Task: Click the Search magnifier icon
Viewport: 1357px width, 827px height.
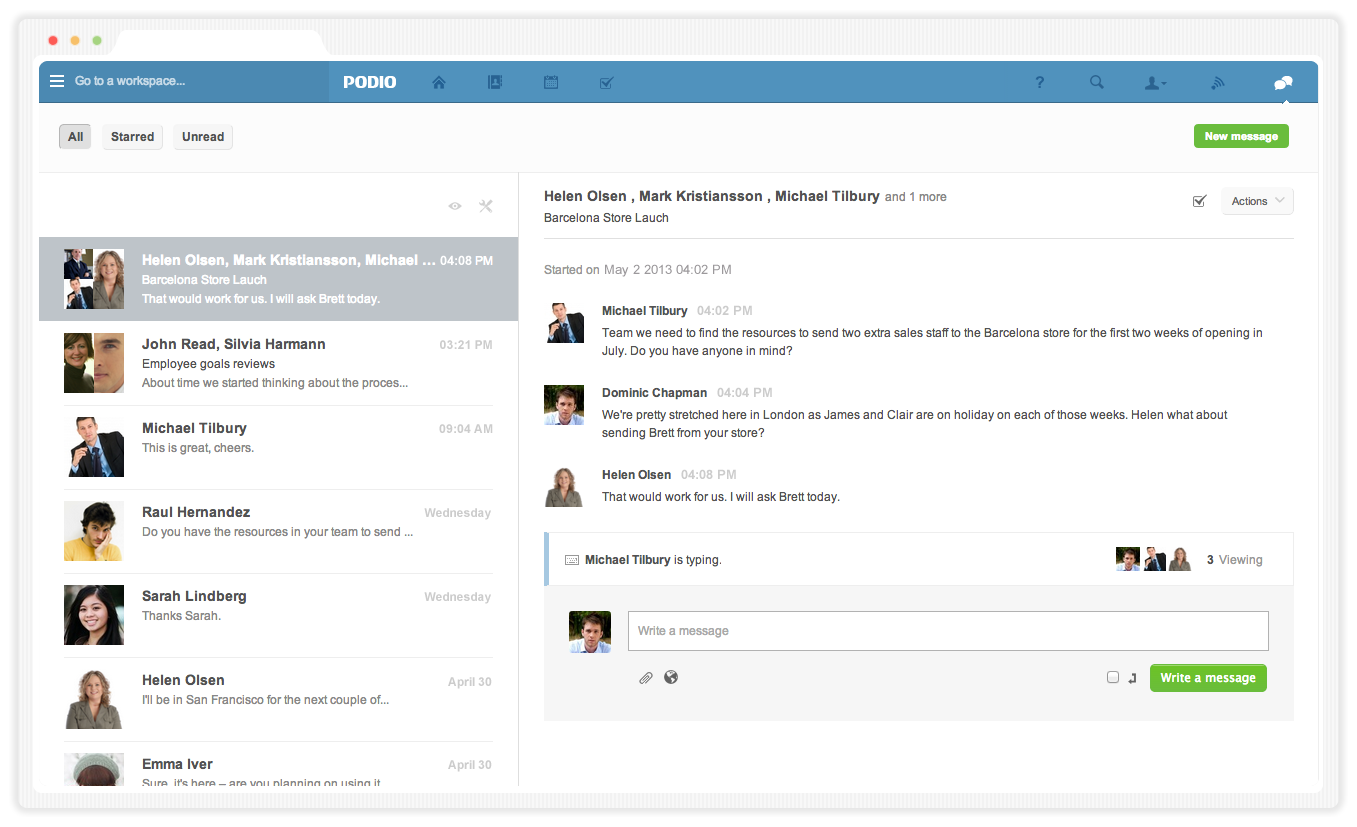Action: point(1097,82)
